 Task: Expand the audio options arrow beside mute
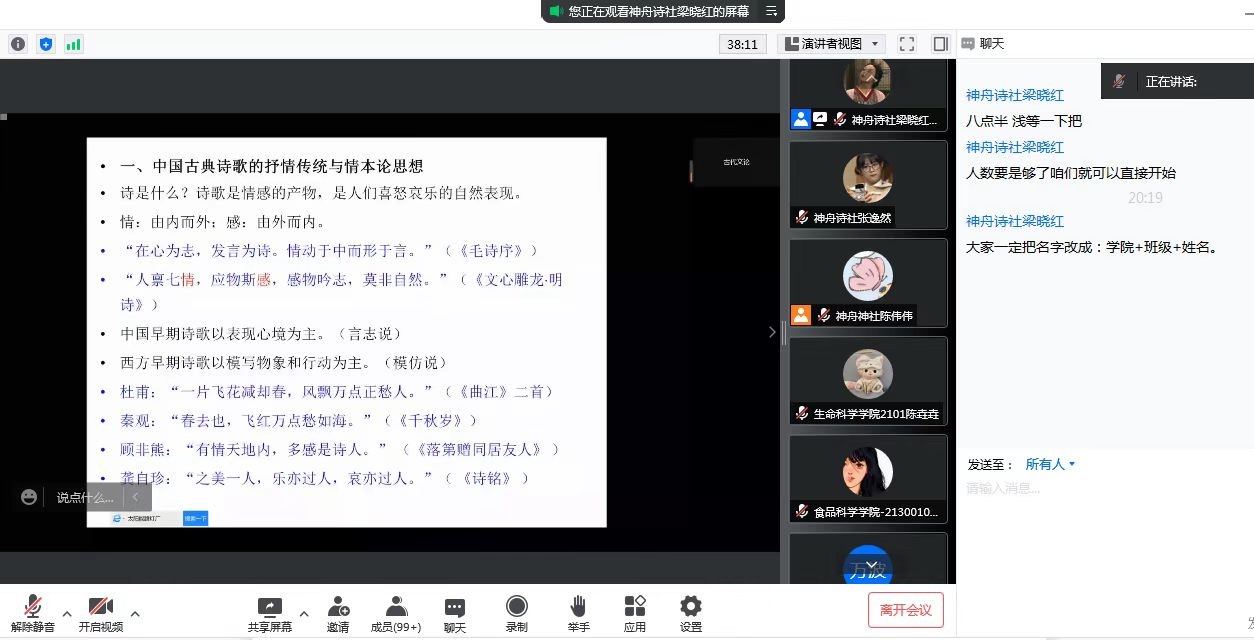[67, 613]
